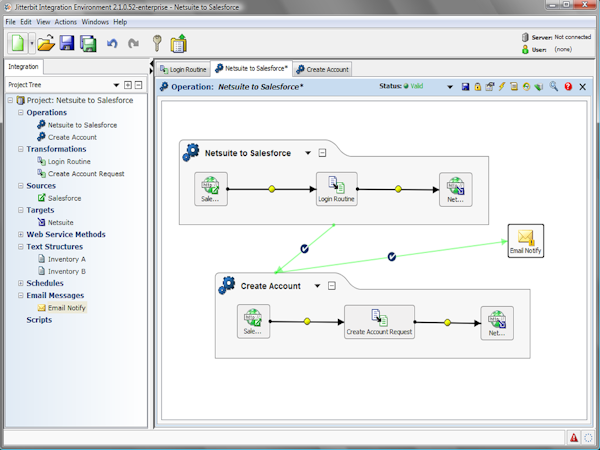Select the Integration panel tab
600x450 pixels.
[23, 67]
